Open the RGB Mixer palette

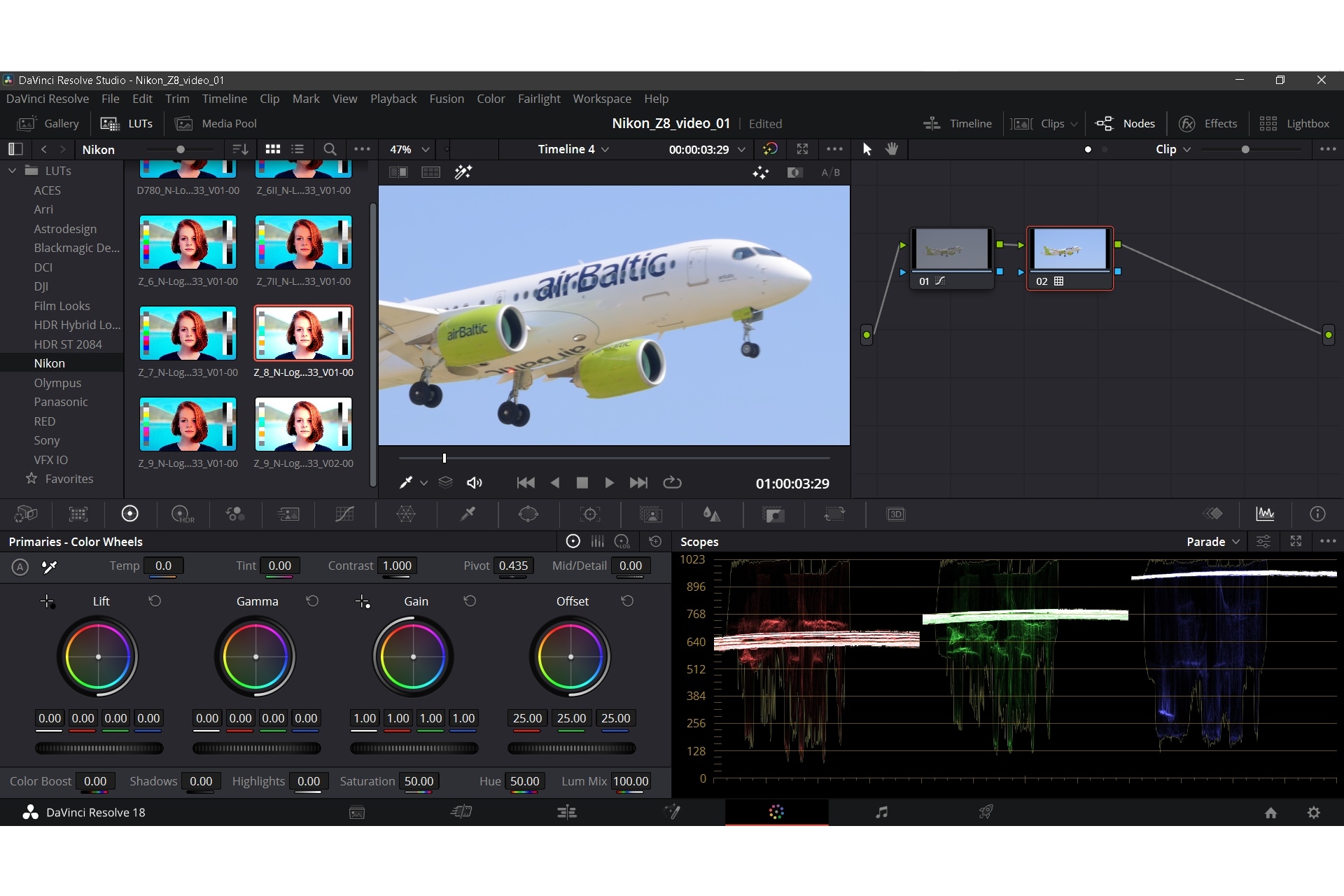tap(235, 514)
